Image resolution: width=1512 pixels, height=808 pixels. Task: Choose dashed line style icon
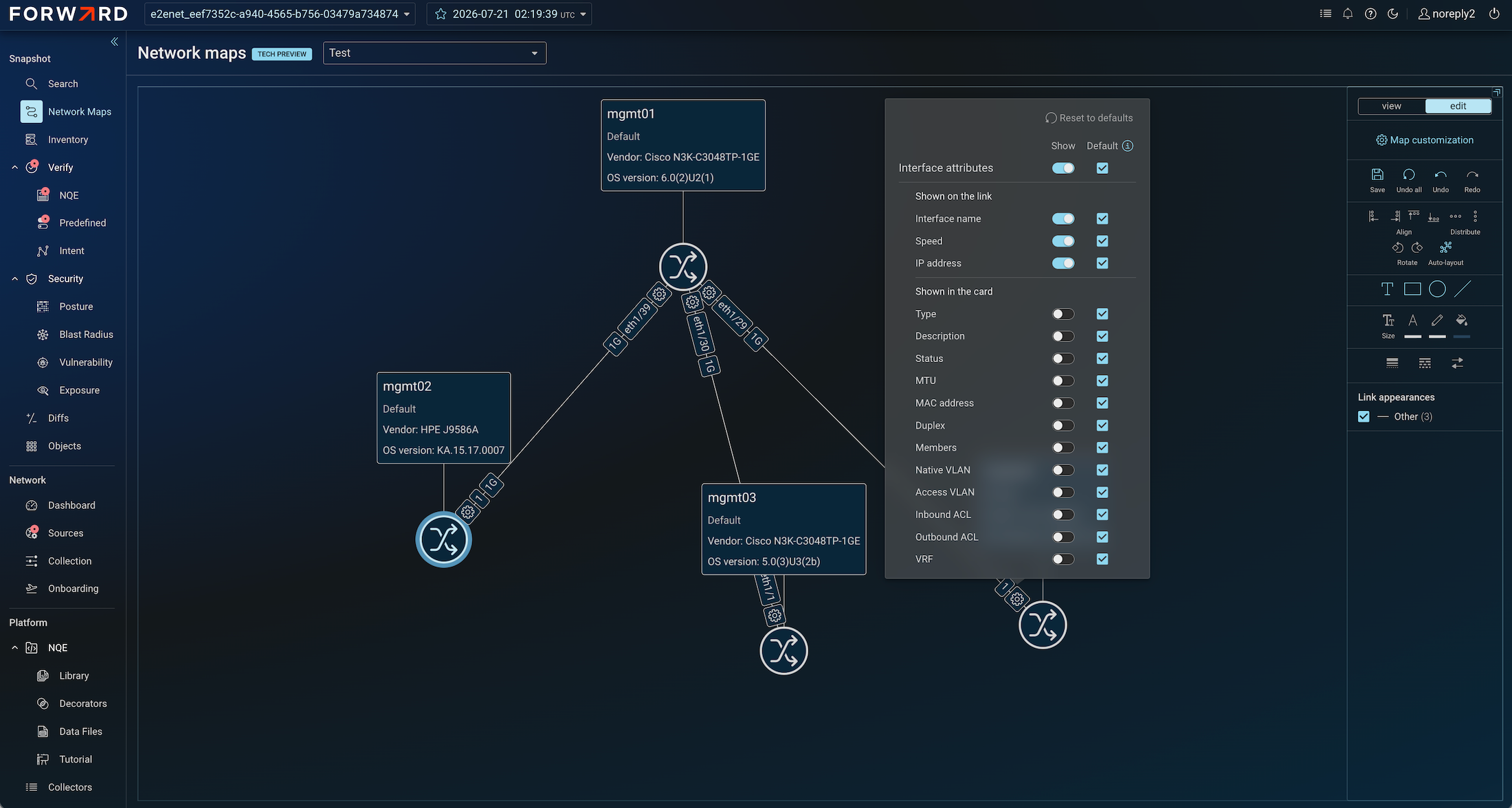click(1425, 363)
